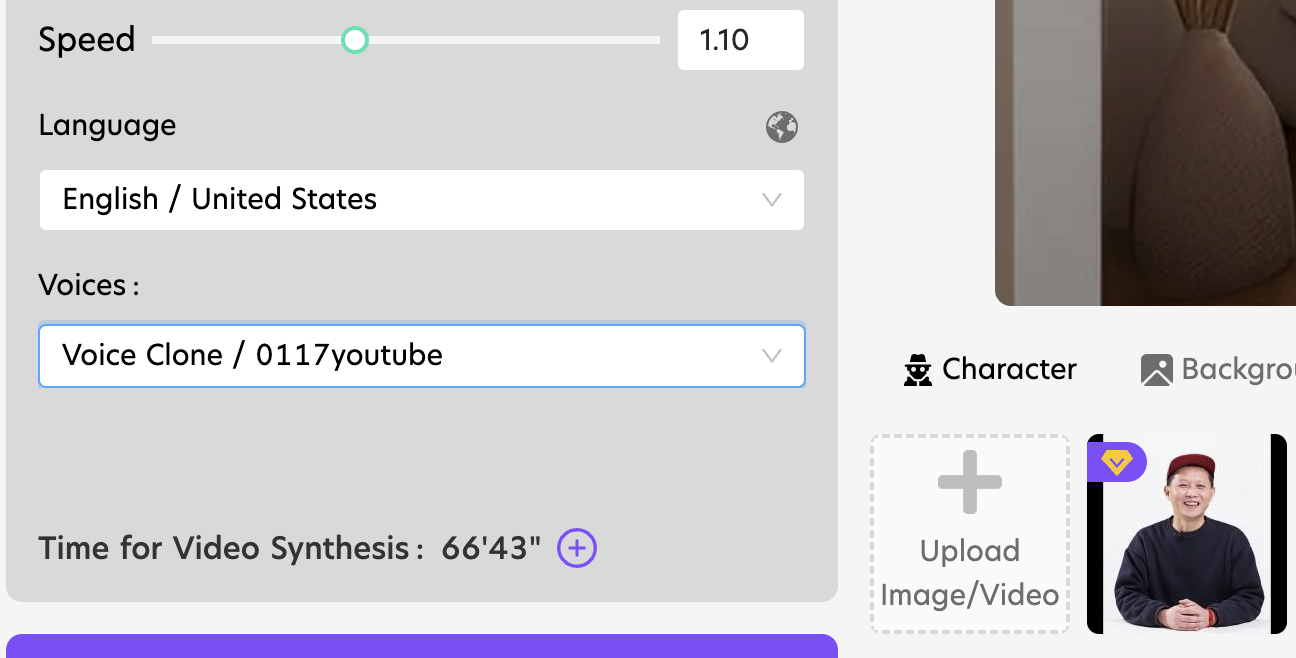Click the premium diamond badge on the avatar
The height and width of the screenshot is (658, 1296).
pyautogui.click(x=1116, y=462)
